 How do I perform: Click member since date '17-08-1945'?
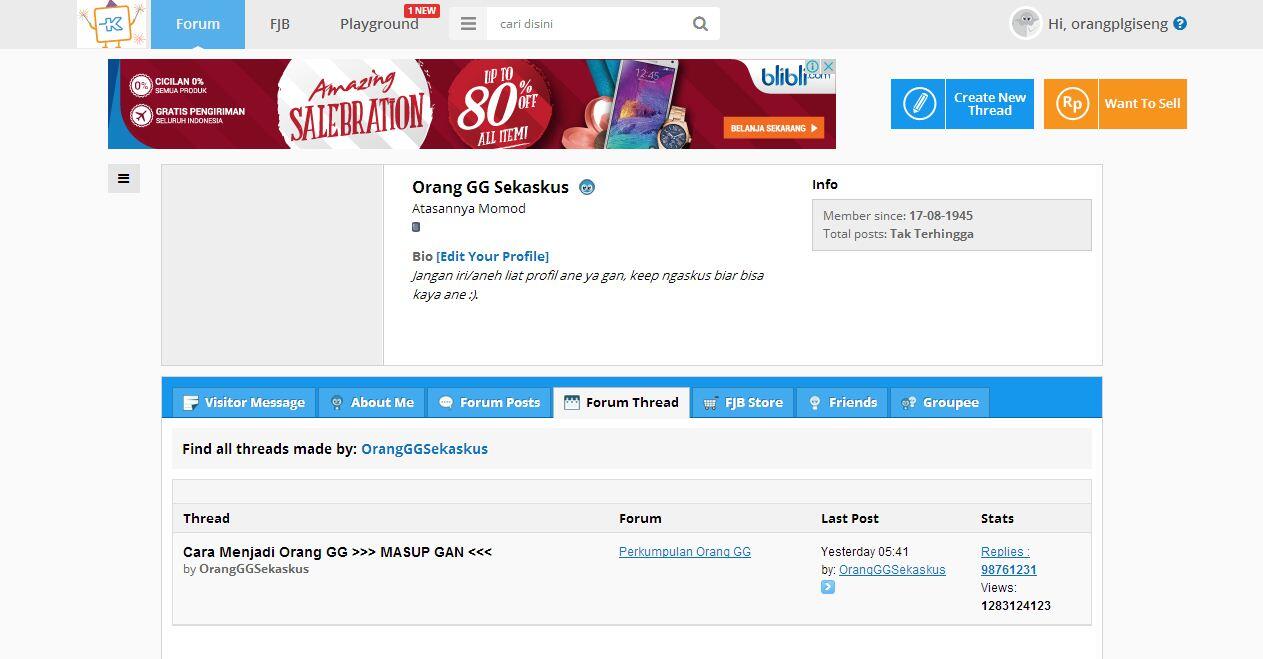[941, 216]
